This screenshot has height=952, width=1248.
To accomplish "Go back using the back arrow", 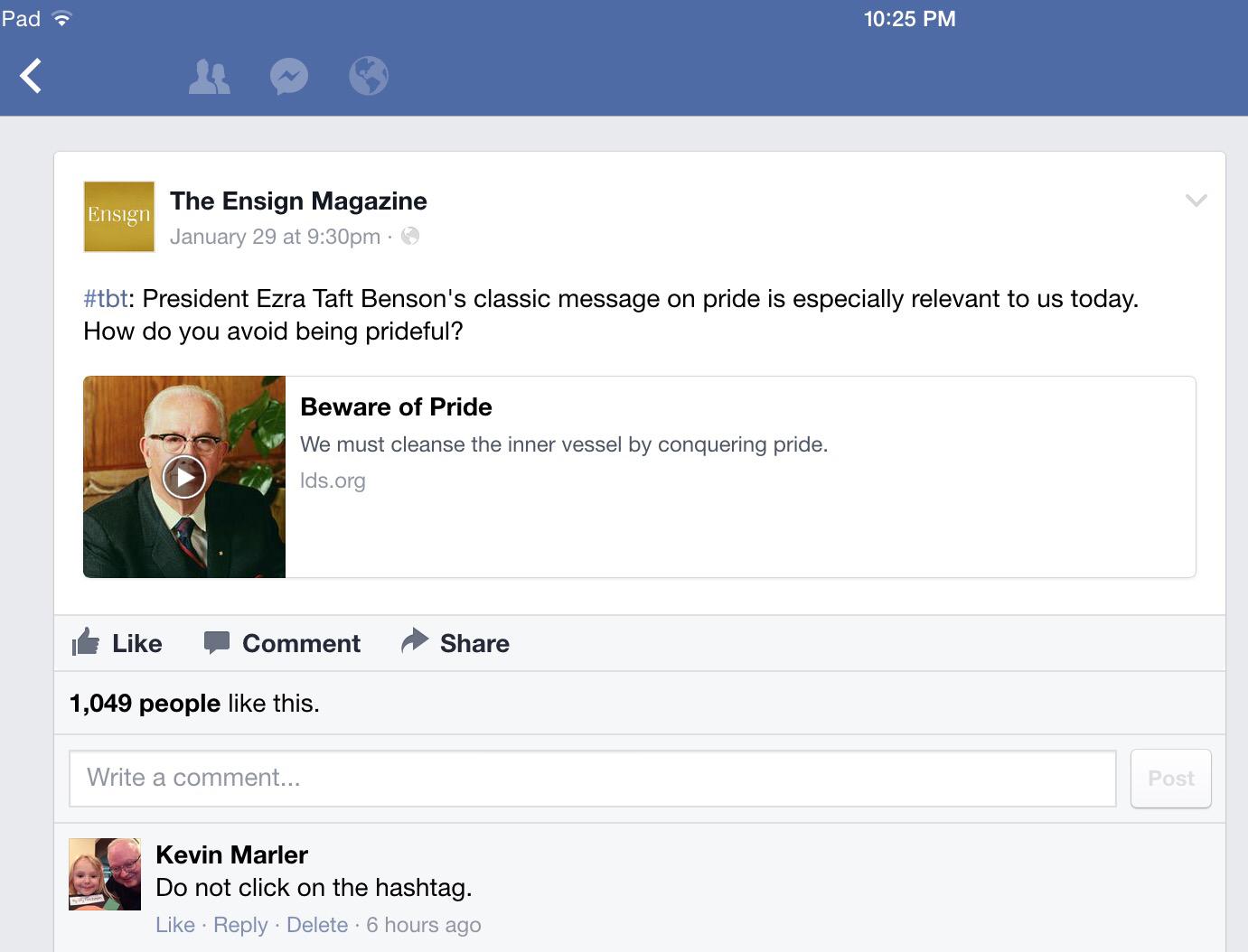I will (x=31, y=76).
